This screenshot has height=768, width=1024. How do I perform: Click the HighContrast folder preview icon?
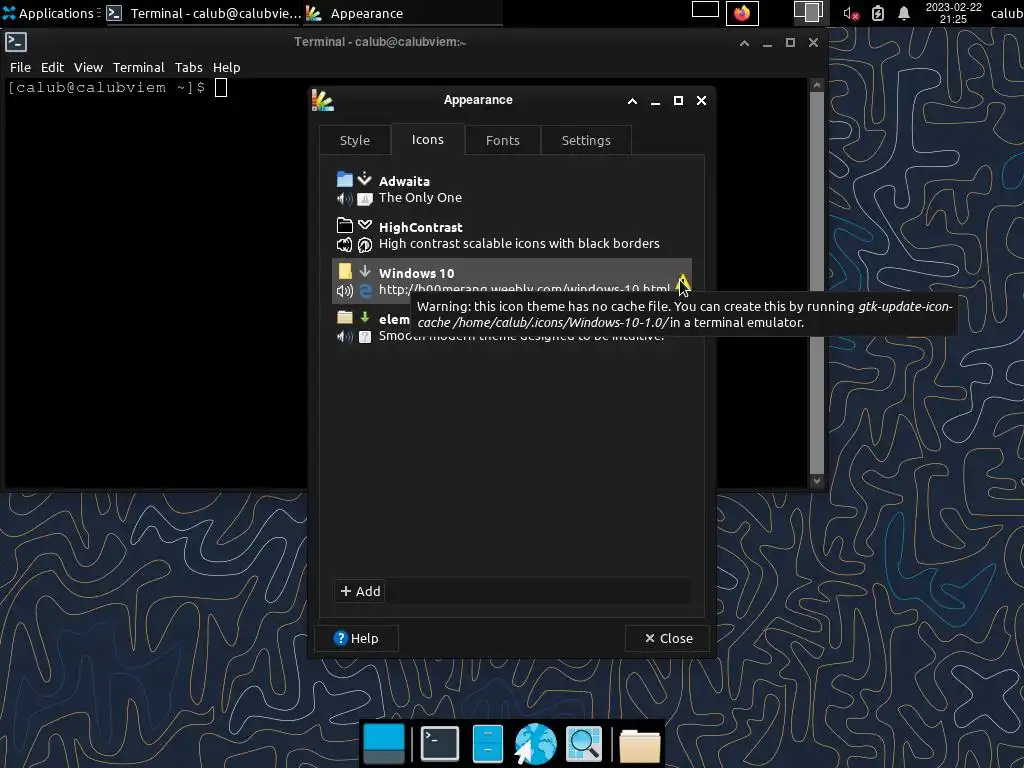click(345, 225)
